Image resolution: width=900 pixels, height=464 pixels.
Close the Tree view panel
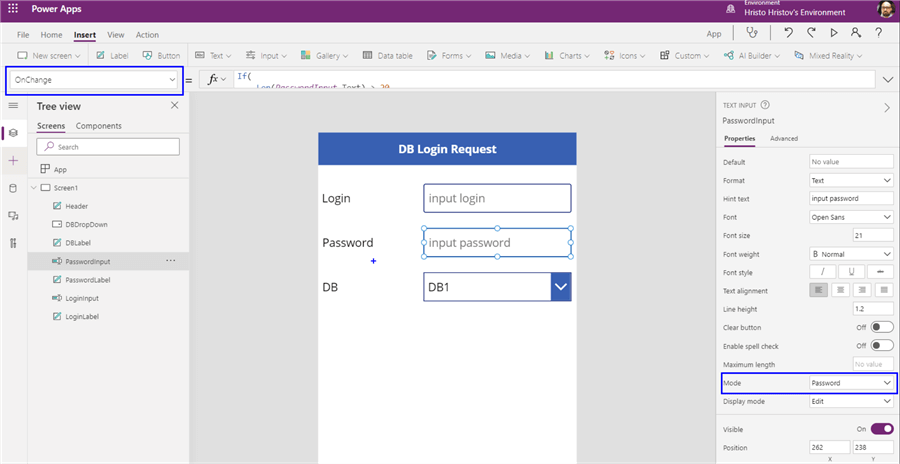[175, 106]
